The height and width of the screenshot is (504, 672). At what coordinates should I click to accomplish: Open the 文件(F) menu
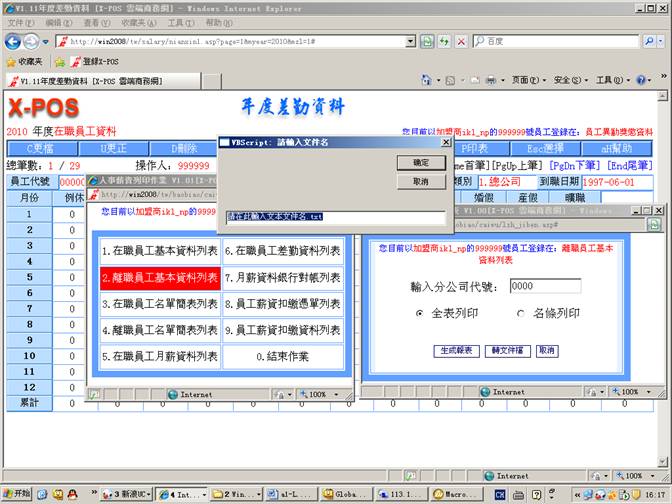pyautogui.click(x=20, y=22)
